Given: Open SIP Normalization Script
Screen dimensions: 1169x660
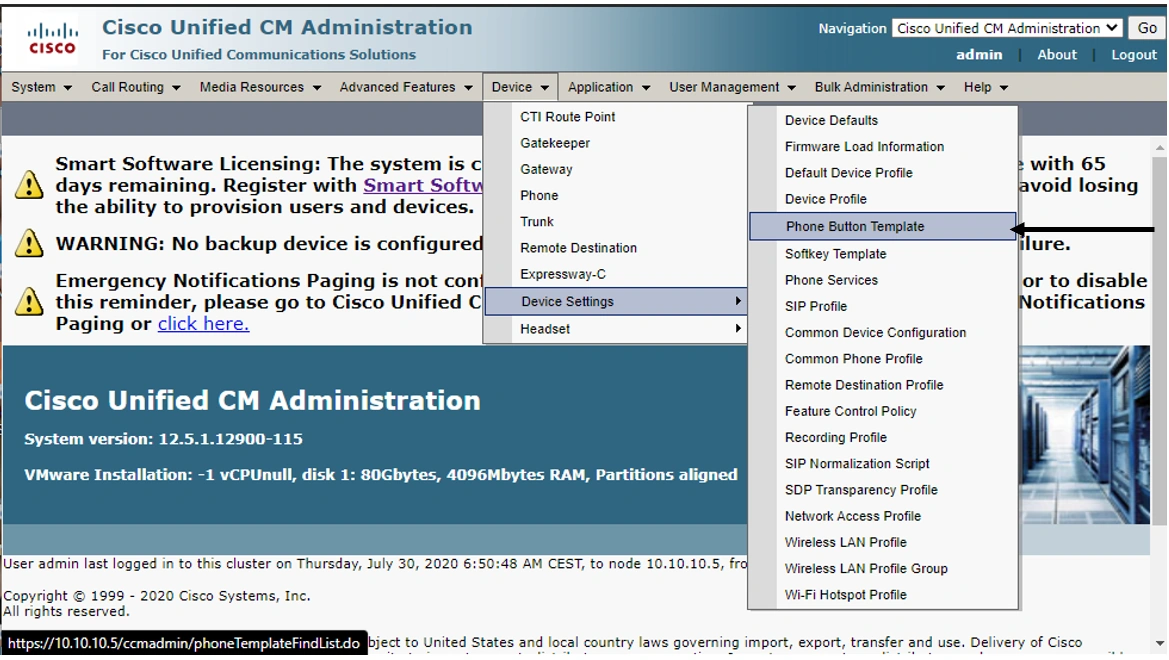Looking at the screenshot, I should pyautogui.click(x=883, y=464).
